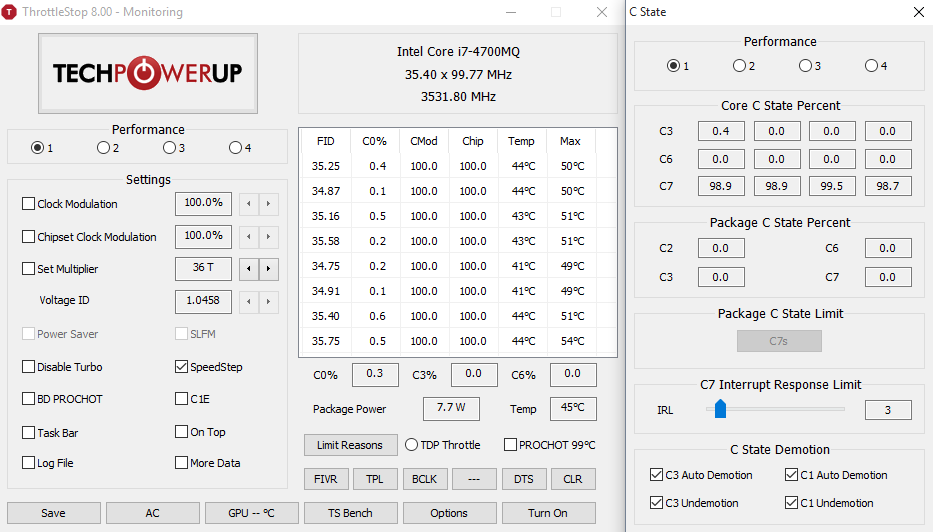Open the FIVR settings
Viewport: 933px width, 532px height.
pos(325,479)
